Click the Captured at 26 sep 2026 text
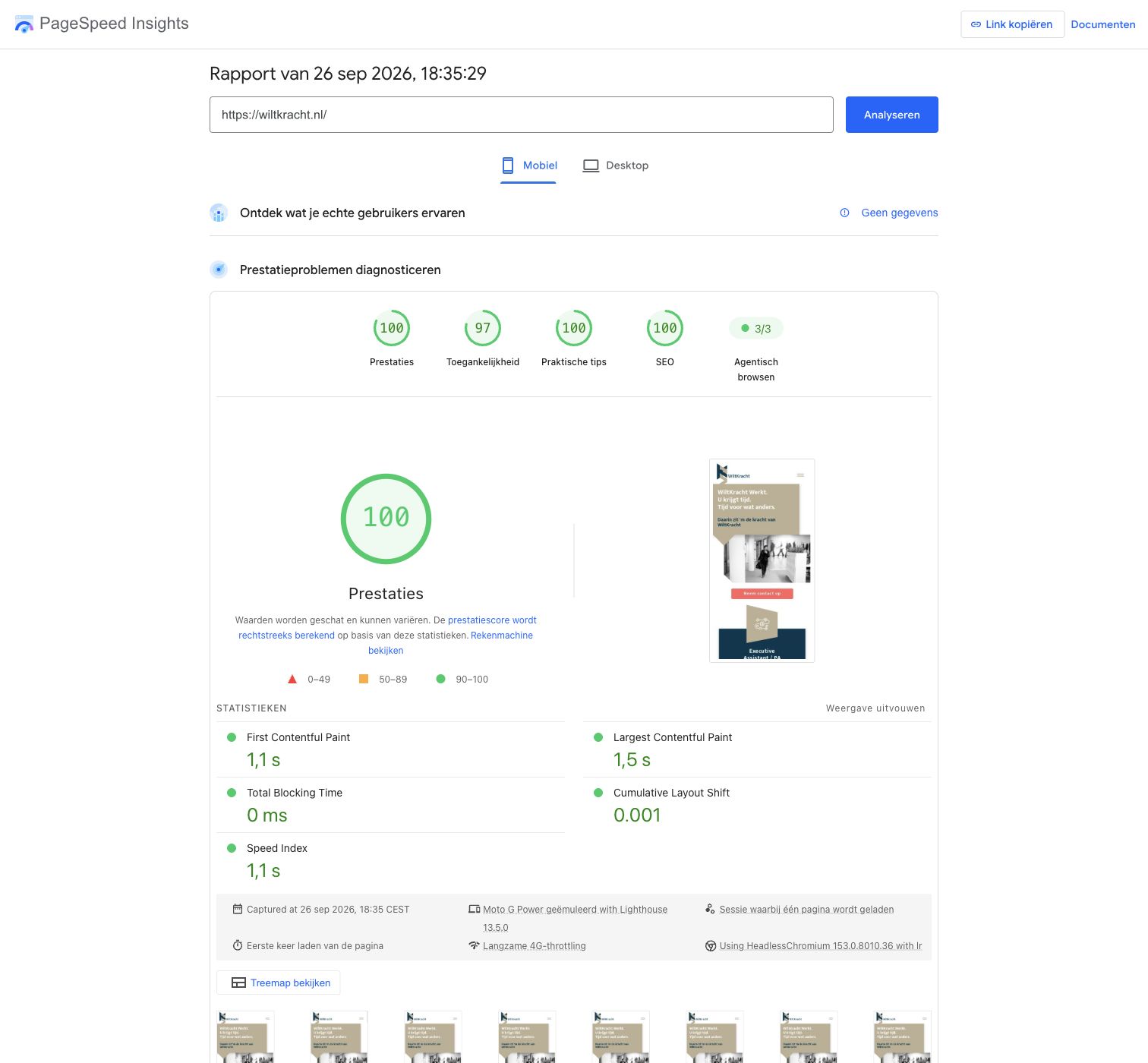This screenshot has height=1063, width=1148. [328, 910]
